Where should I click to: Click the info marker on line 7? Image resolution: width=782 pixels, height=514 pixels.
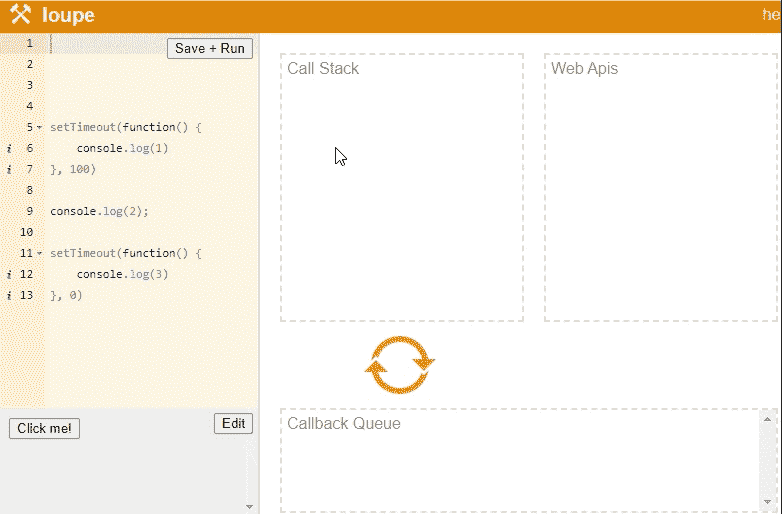(9, 169)
